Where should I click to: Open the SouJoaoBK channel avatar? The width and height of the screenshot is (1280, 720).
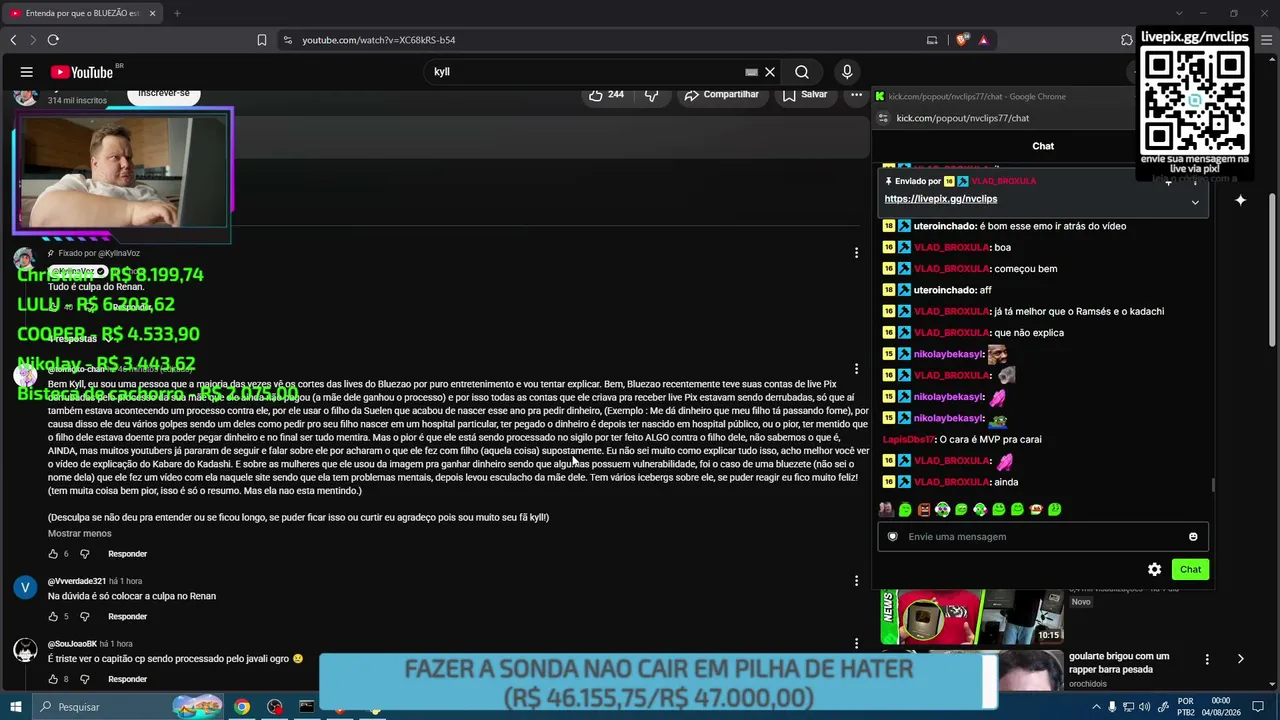click(25, 651)
